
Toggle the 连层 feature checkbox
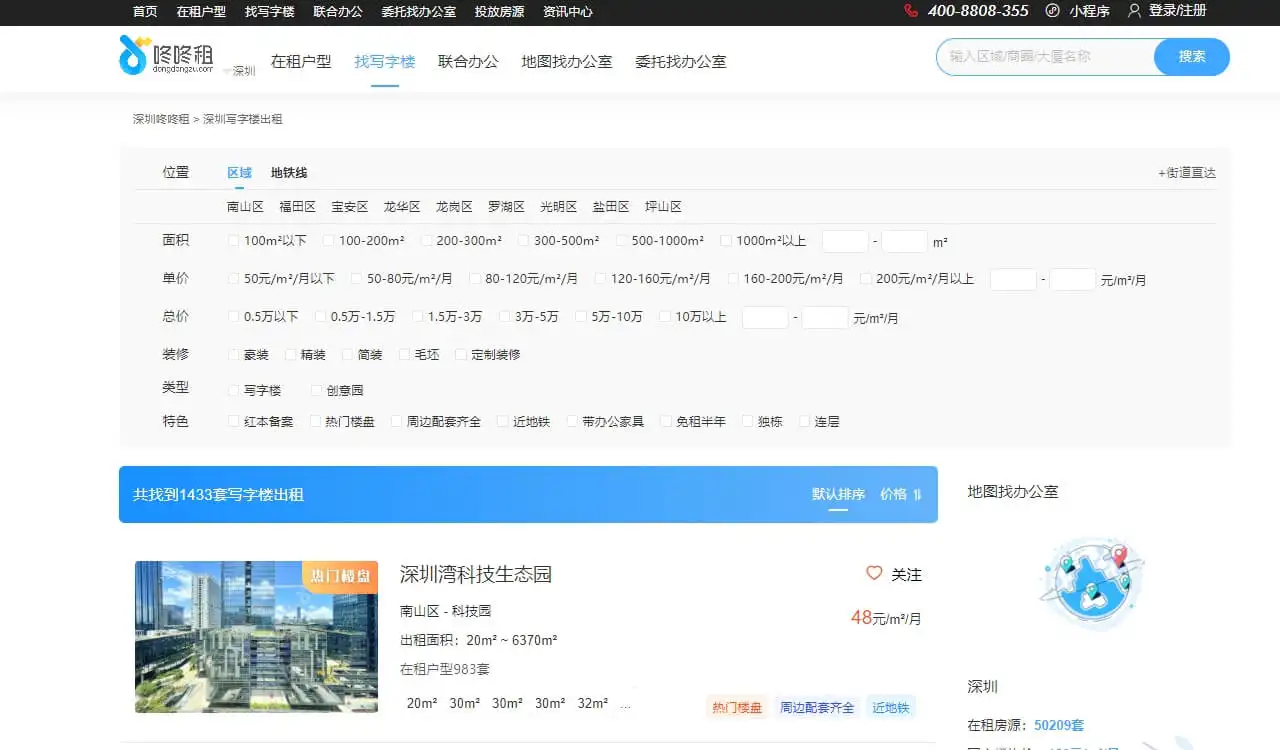(x=805, y=422)
